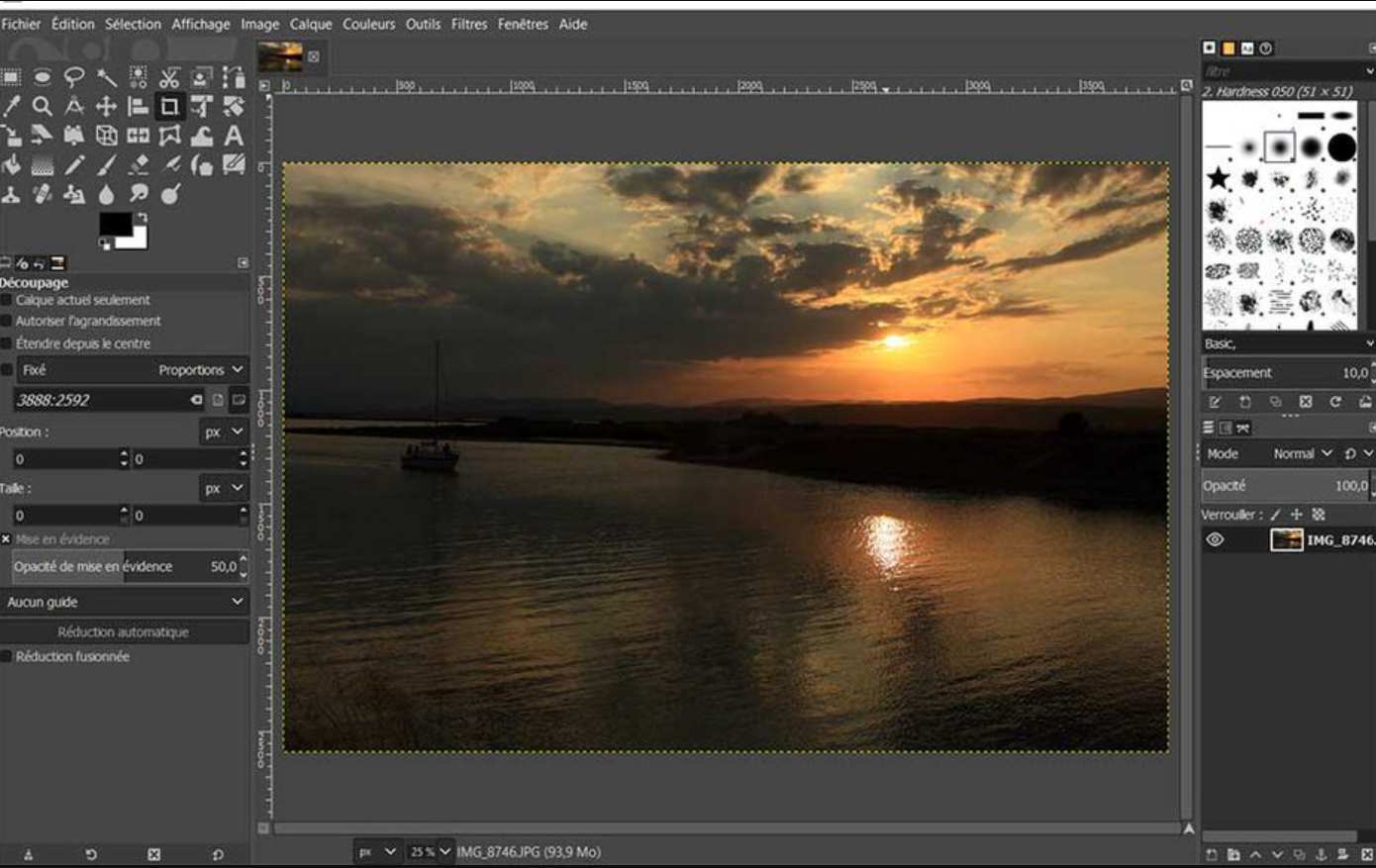Open the Sélection menu
Viewport: 1376px width, 868px height.
coord(133,24)
